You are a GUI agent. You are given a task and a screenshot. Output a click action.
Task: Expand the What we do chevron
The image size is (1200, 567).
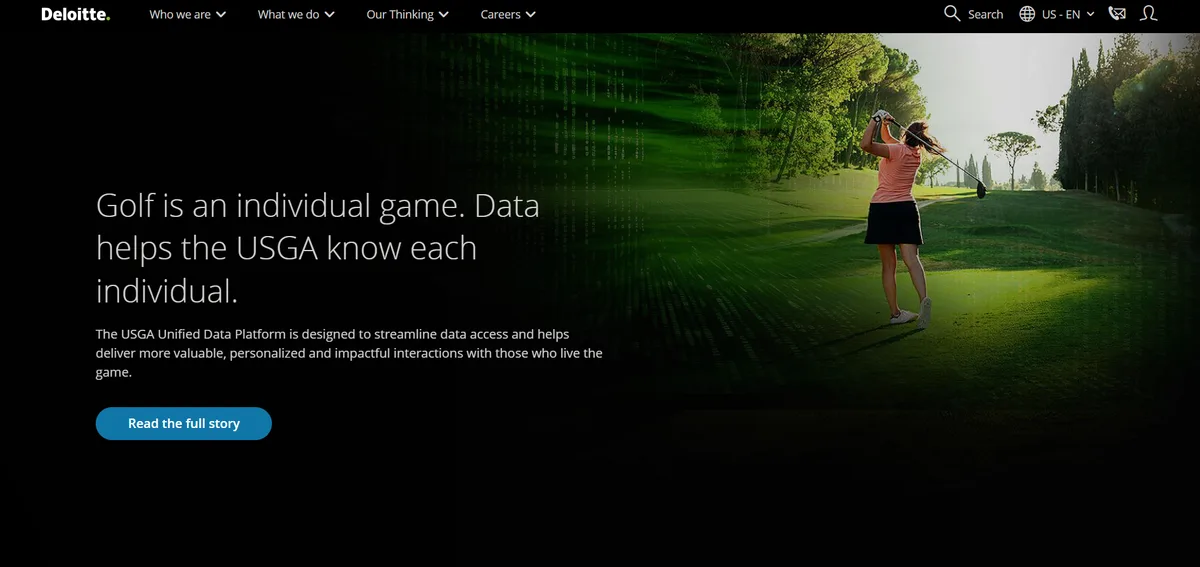click(329, 15)
